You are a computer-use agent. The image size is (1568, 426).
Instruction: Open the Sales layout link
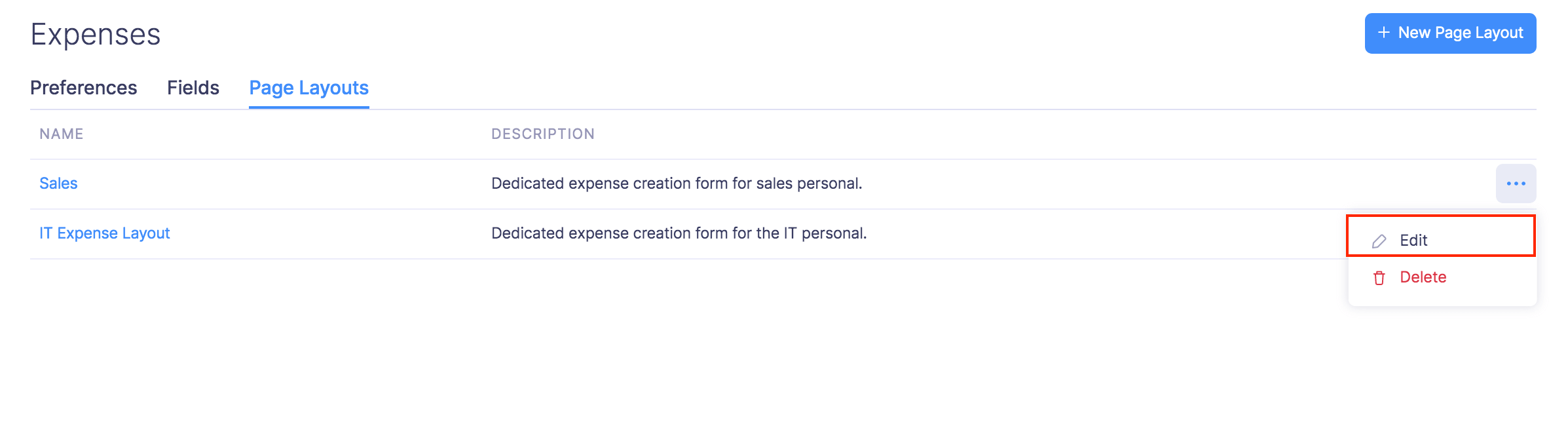tap(58, 184)
